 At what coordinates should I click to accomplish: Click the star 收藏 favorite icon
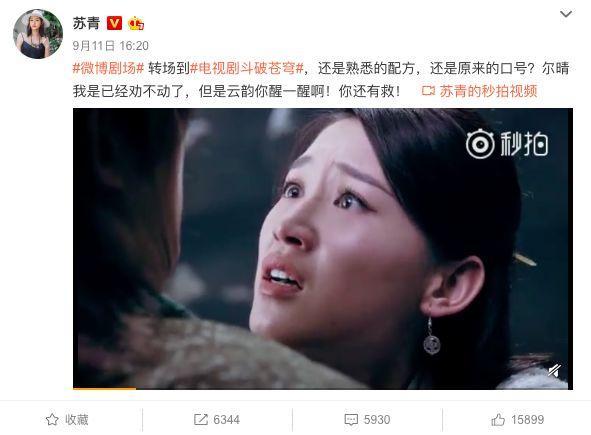tap(52, 420)
